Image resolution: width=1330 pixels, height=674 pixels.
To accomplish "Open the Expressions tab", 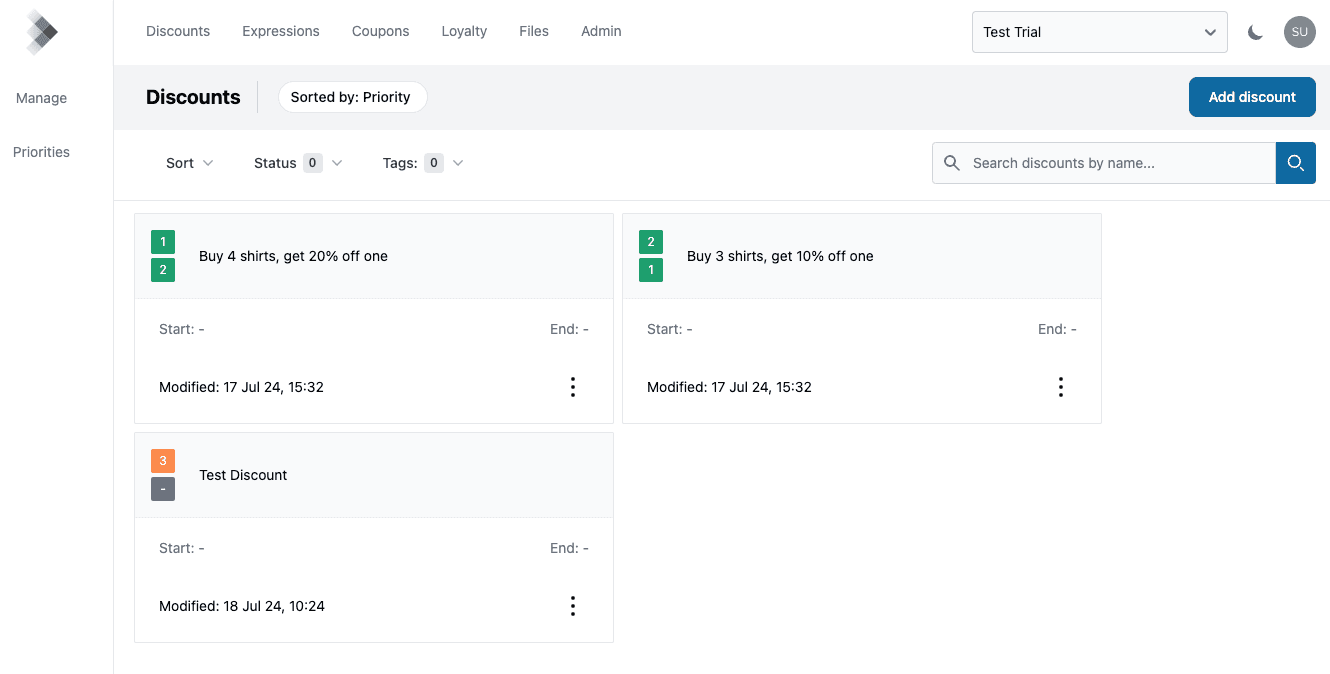I will click(x=281, y=31).
